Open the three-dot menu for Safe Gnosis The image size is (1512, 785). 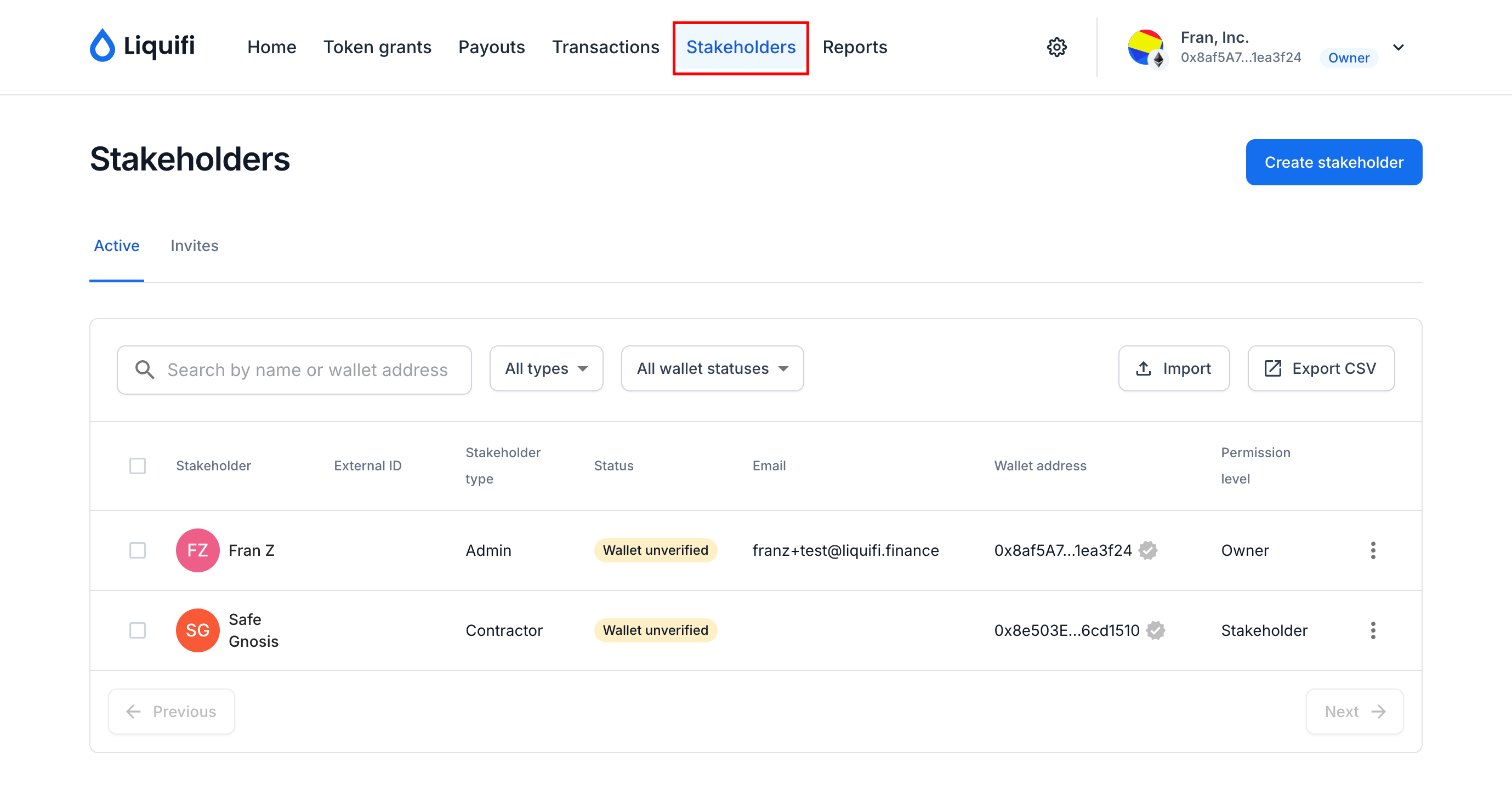coord(1373,630)
